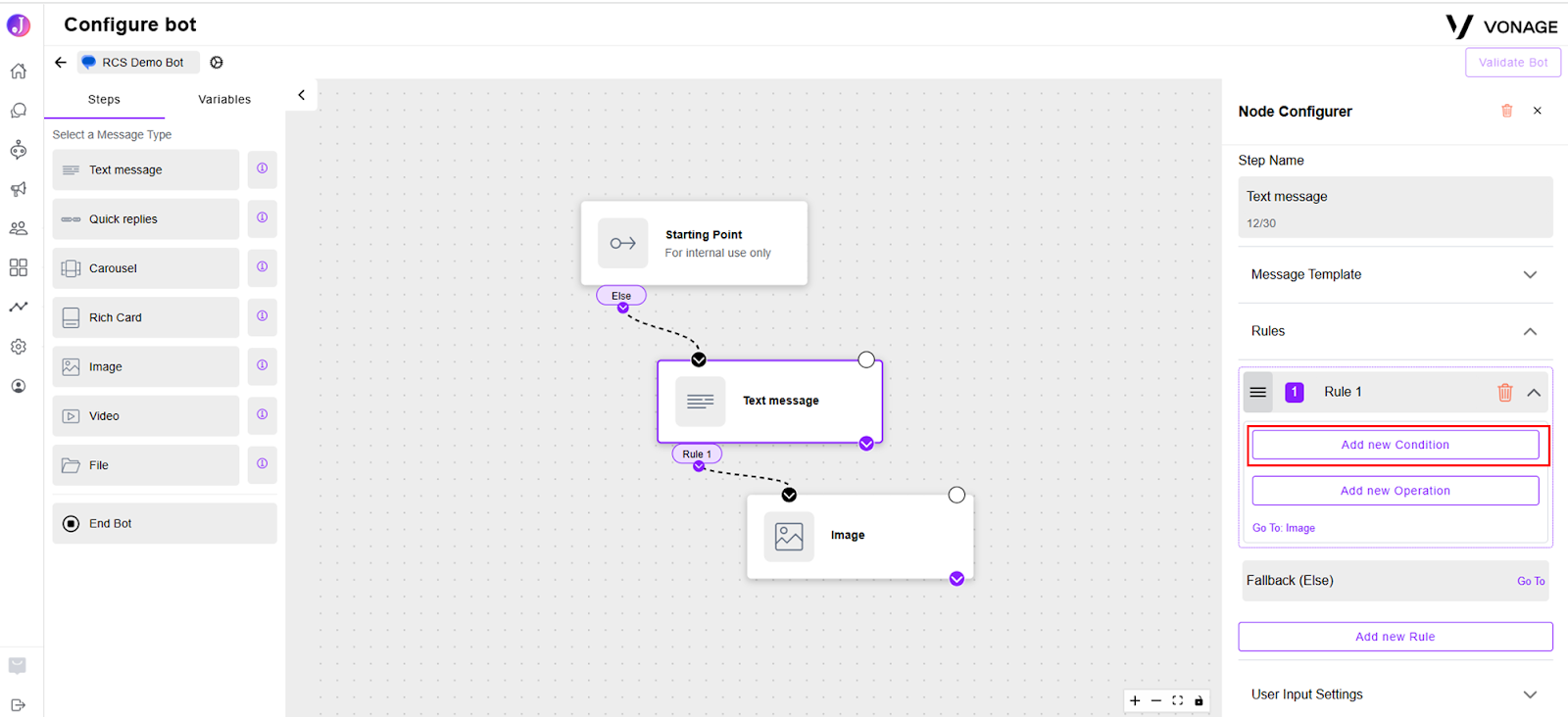The height and width of the screenshot is (717, 1568).
Task: Select Text message node on canvas
Action: 770,402
